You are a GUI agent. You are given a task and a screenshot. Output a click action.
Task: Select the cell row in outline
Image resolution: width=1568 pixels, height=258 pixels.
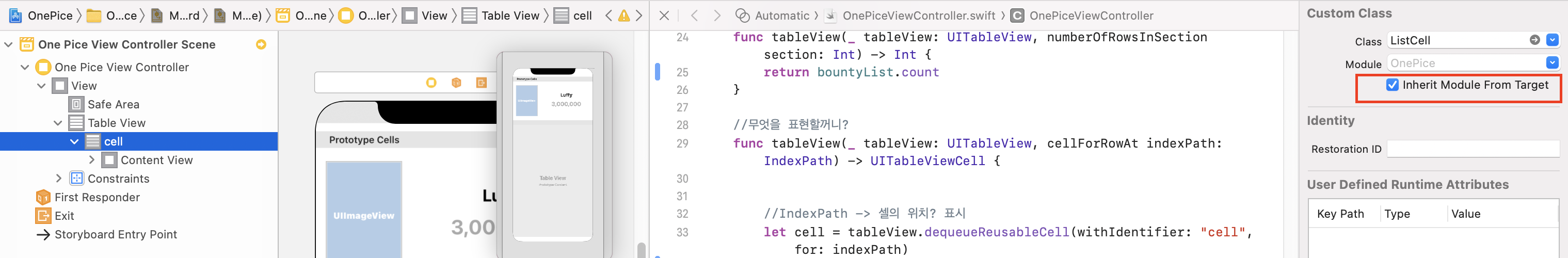click(139, 141)
